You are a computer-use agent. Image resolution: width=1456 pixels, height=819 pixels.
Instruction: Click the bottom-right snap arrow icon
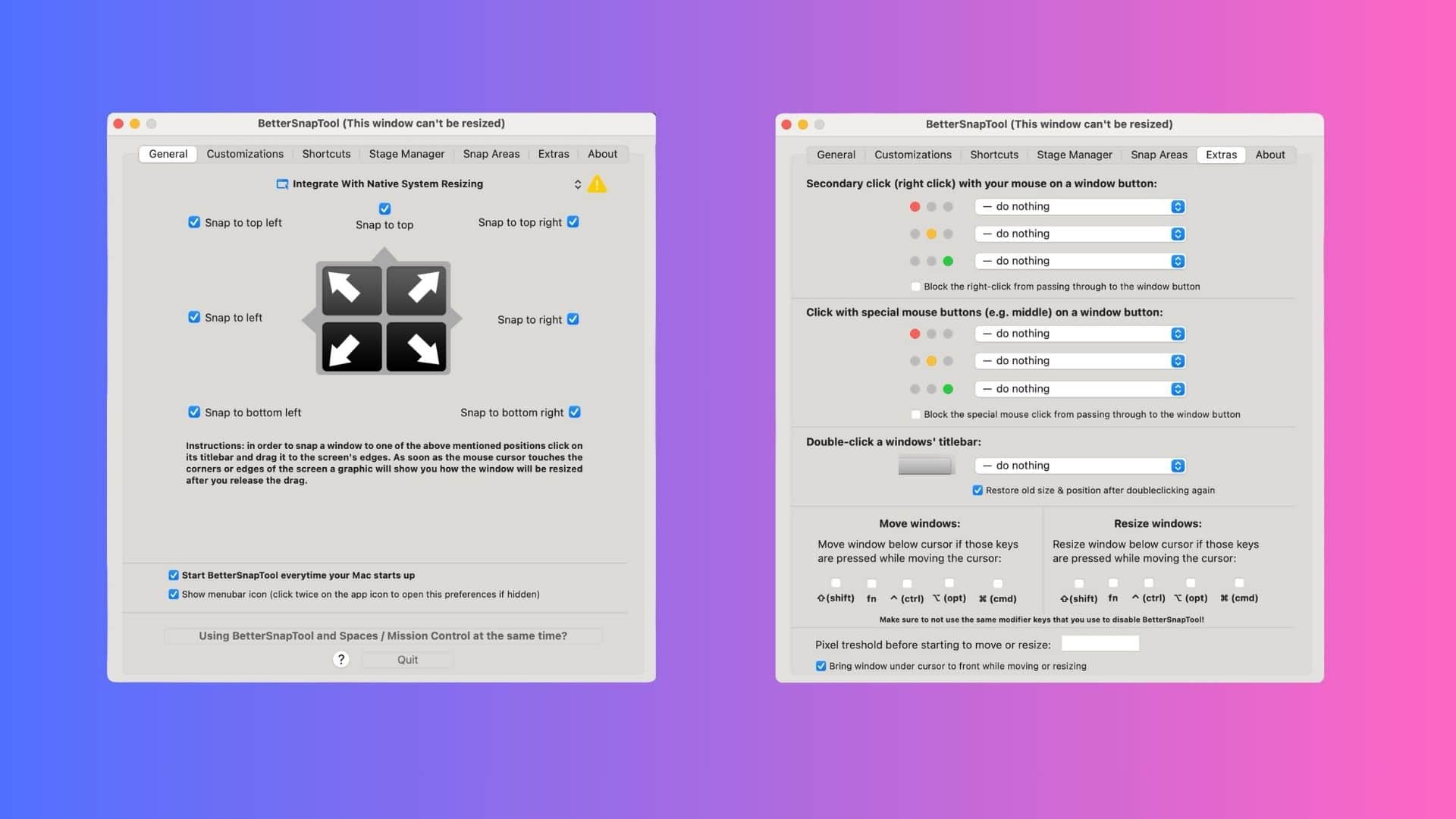click(x=418, y=348)
